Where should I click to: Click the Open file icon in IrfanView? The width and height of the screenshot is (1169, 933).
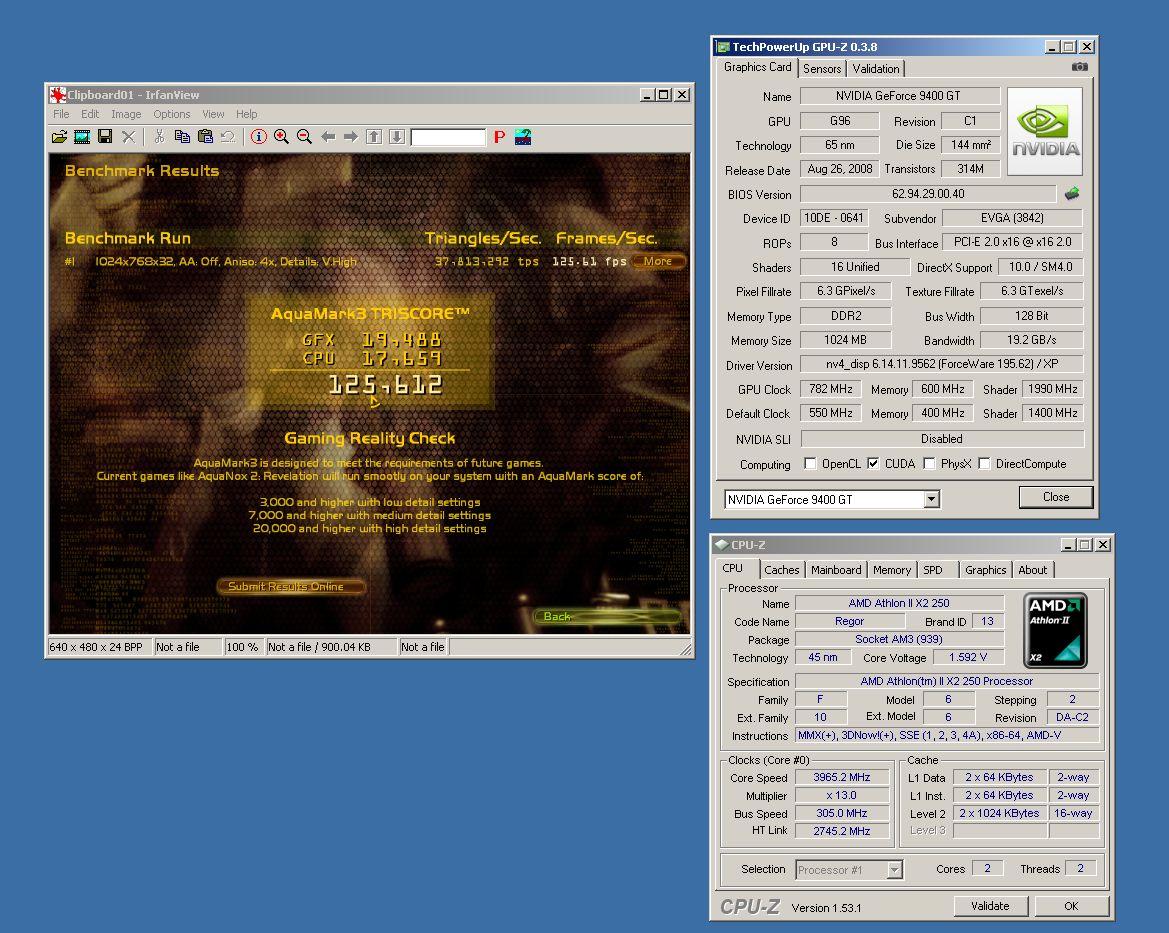tap(59, 136)
